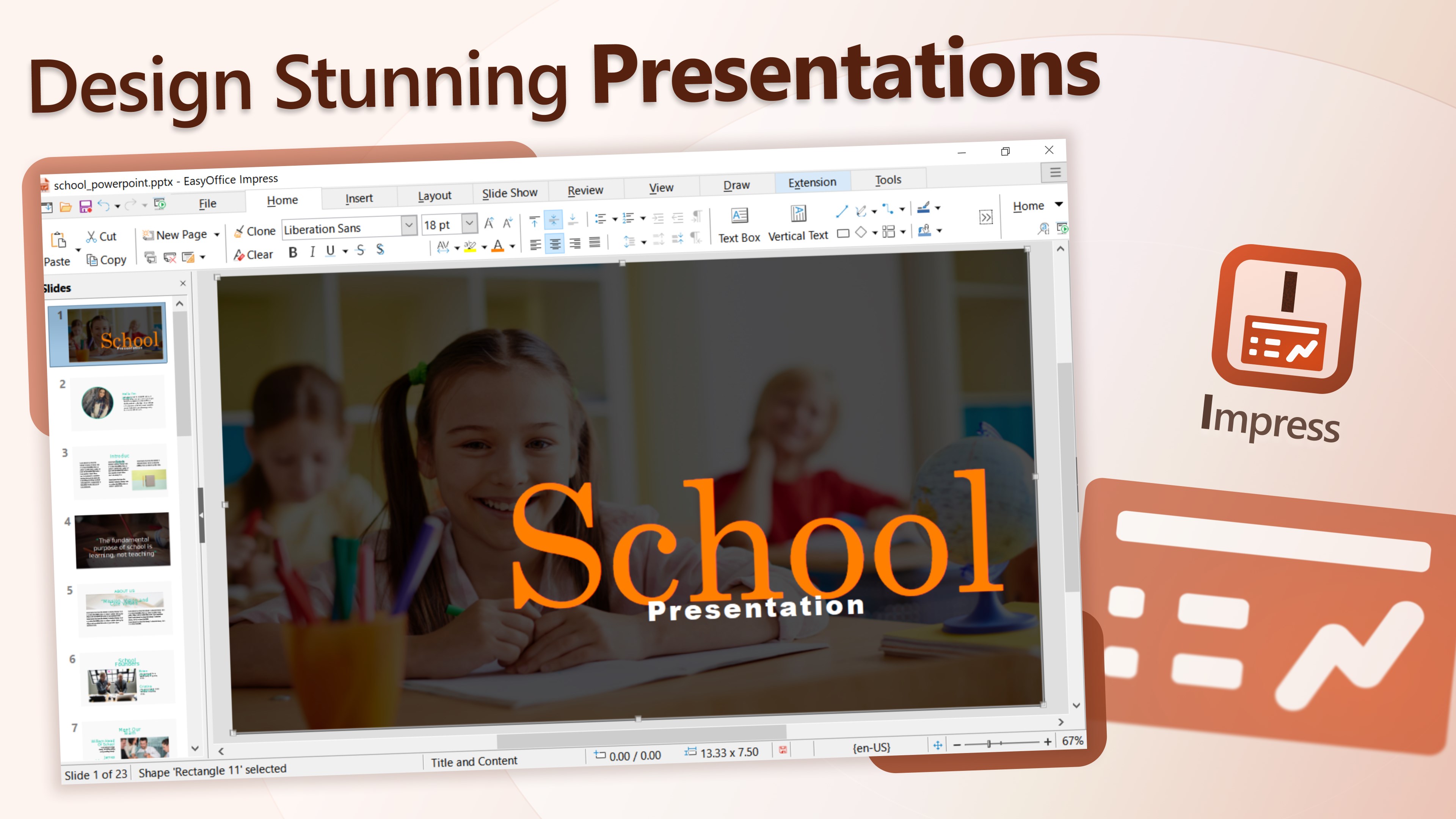The image size is (1456, 819).
Task: Select the Vertical Text tool
Action: pos(797,223)
